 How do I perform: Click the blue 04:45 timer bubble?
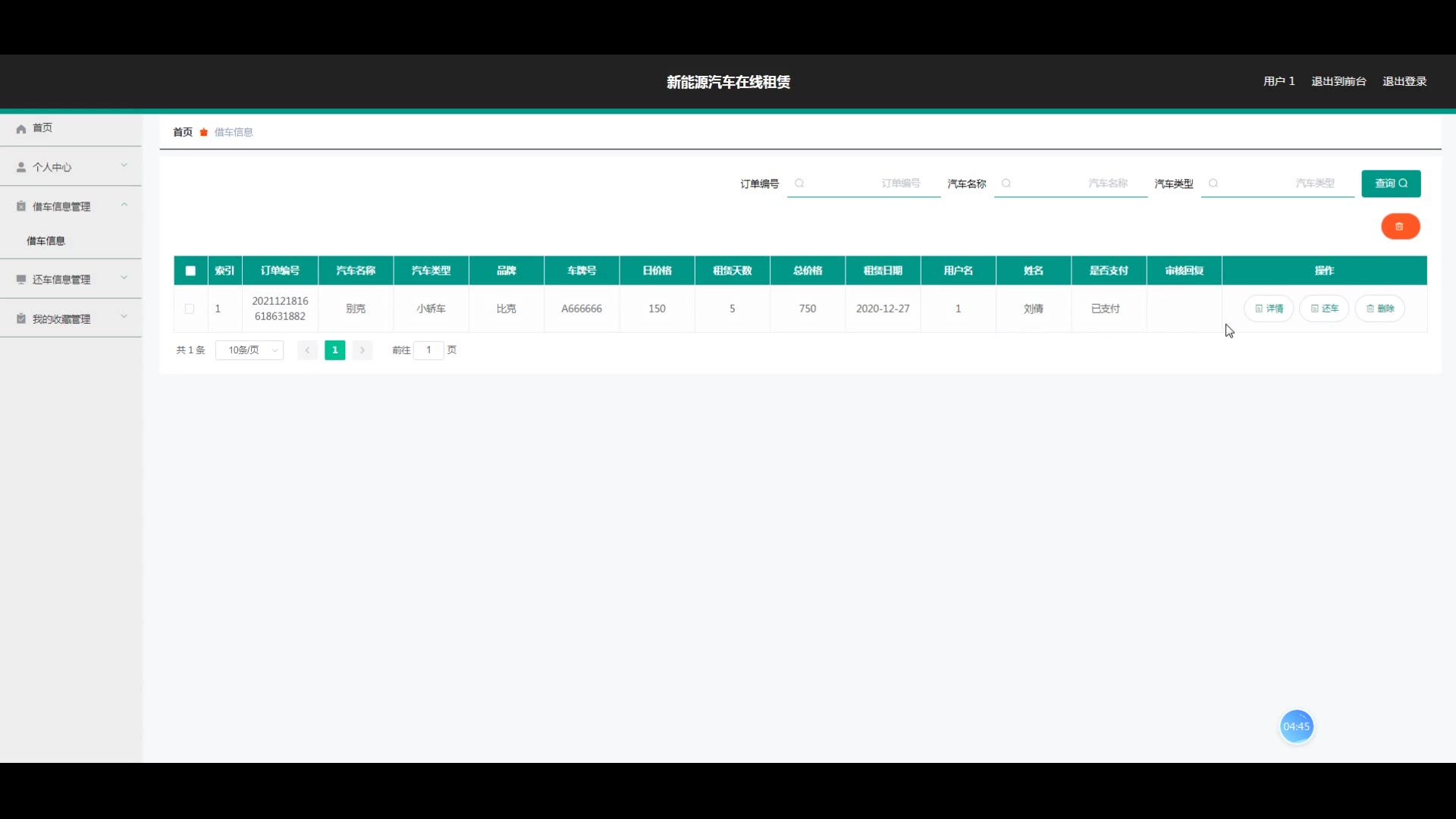1296,726
